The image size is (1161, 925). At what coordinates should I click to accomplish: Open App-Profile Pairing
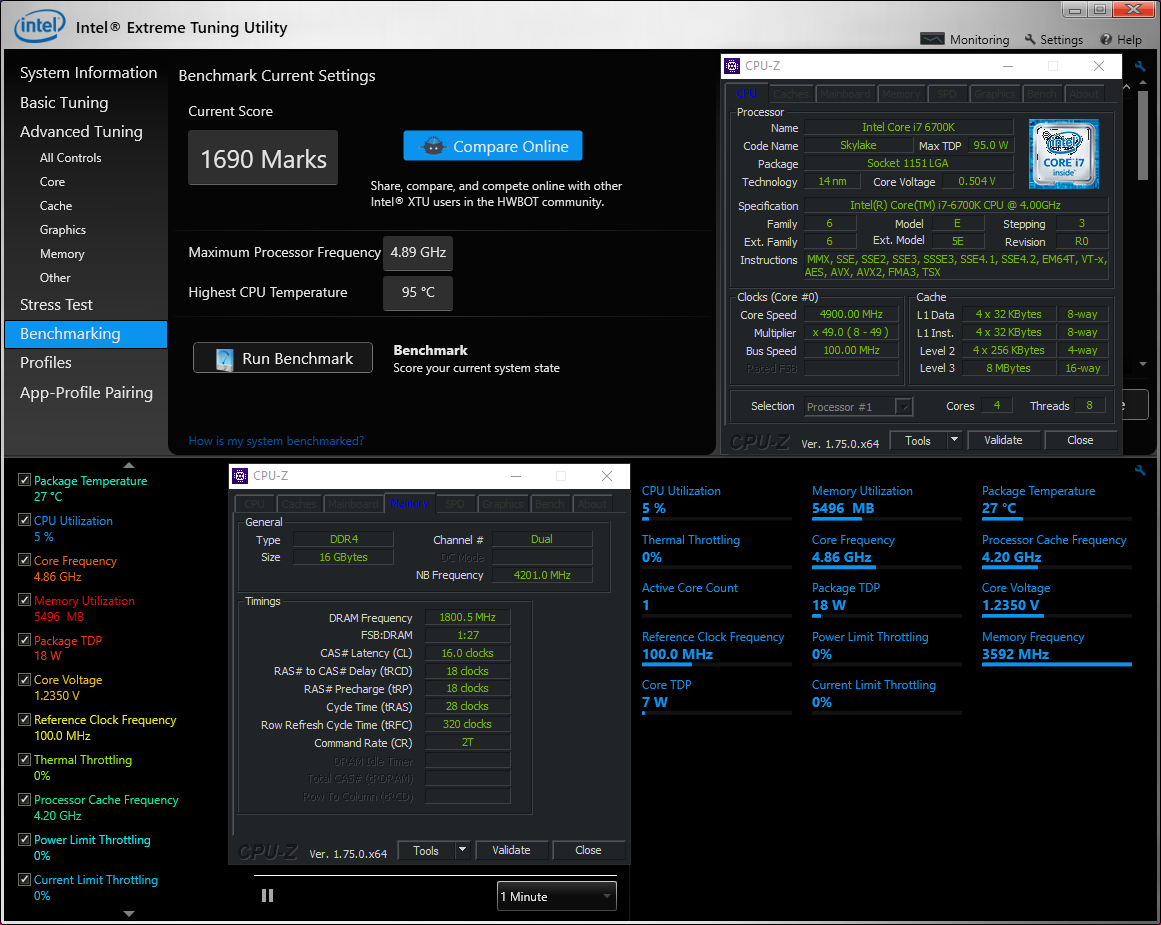(87, 393)
